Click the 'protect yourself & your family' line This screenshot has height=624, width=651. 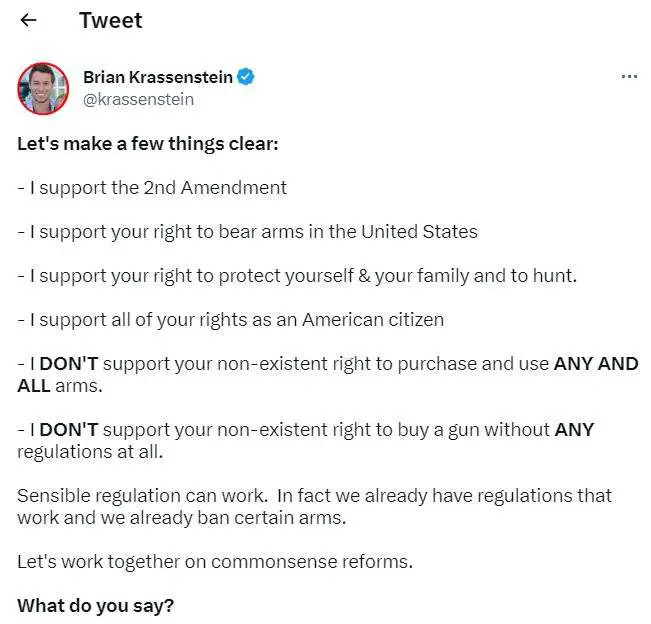pos(297,276)
